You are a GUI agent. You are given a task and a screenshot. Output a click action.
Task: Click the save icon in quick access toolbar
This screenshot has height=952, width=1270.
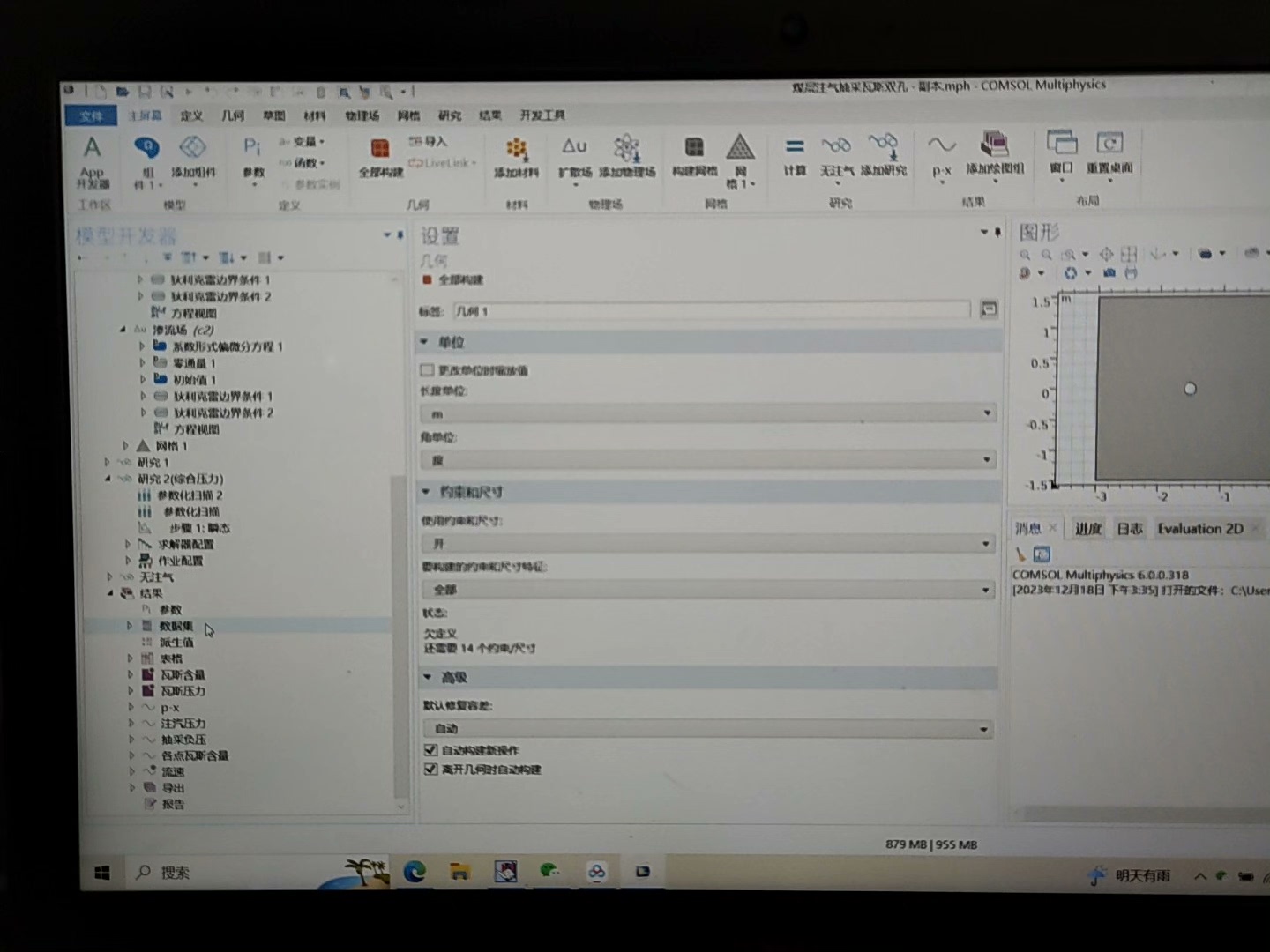(145, 91)
